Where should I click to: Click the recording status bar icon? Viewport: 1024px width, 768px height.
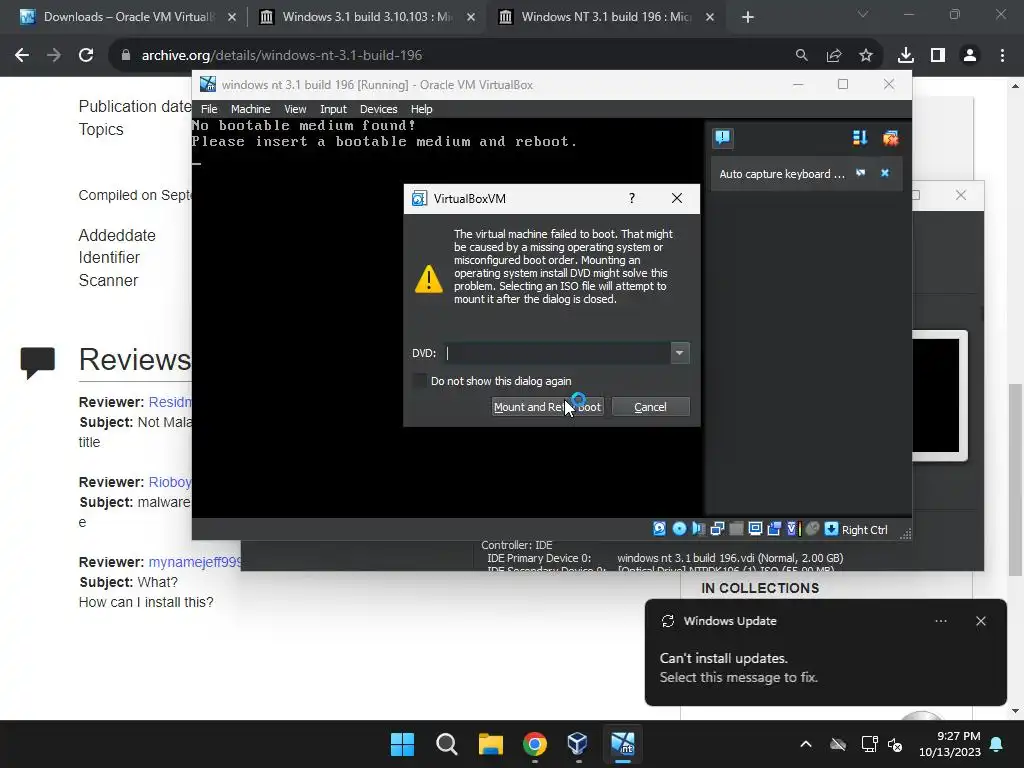pyautogui.click(x=793, y=529)
